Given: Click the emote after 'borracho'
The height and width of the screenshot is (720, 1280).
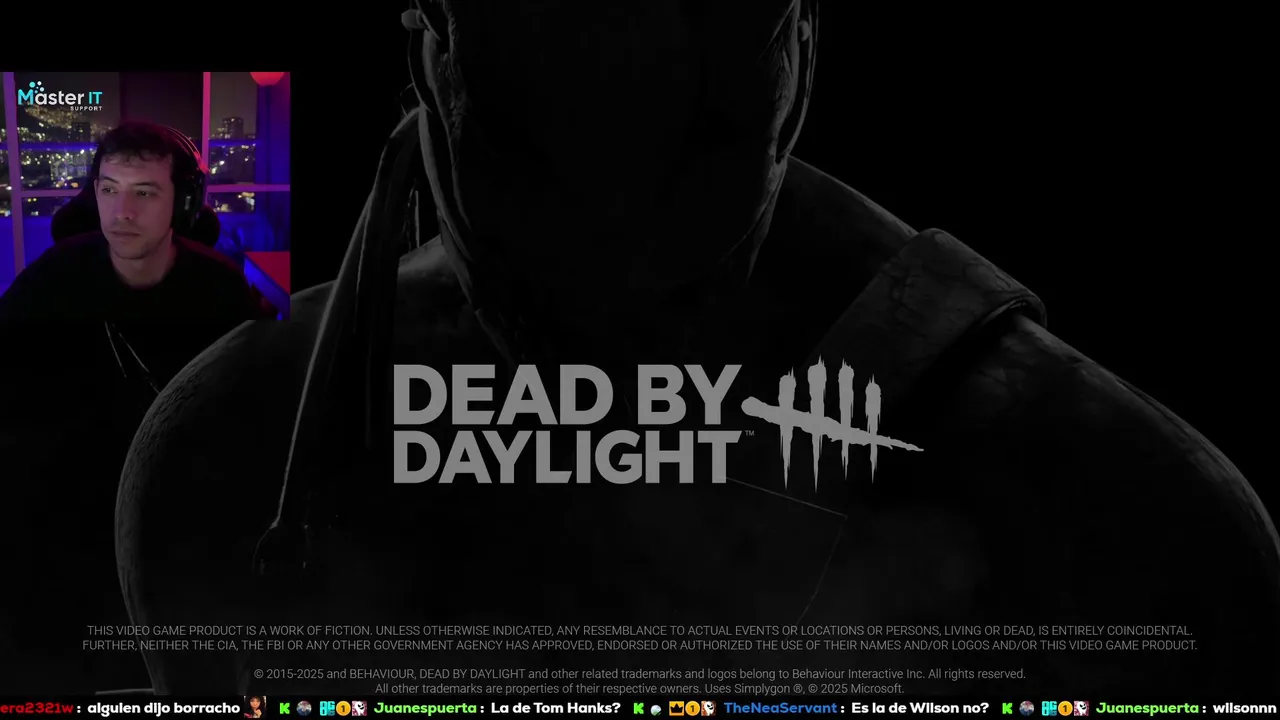Looking at the screenshot, I should (254, 708).
